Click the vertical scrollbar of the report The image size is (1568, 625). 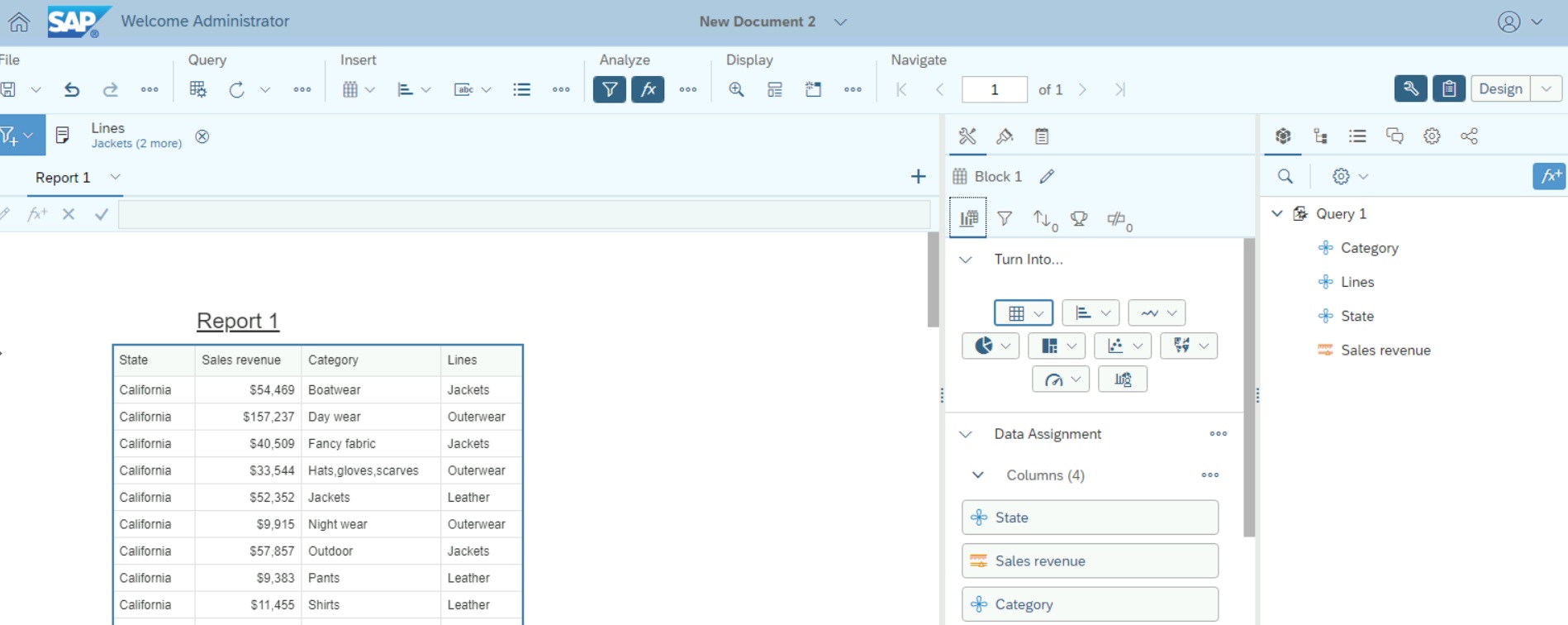click(933, 281)
